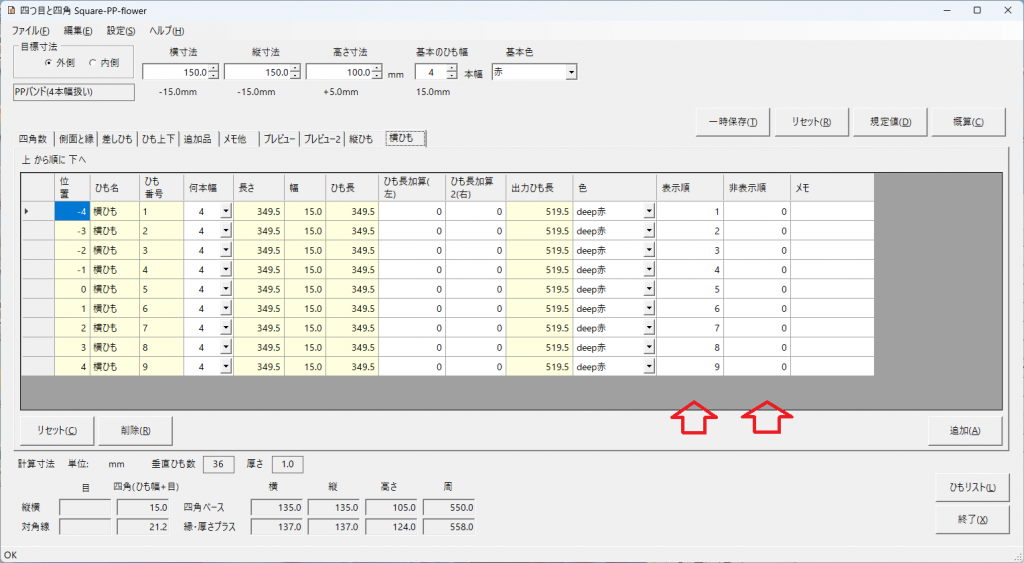
Task: Increase 横寸法 with the up arrow
Action: point(213,68)
